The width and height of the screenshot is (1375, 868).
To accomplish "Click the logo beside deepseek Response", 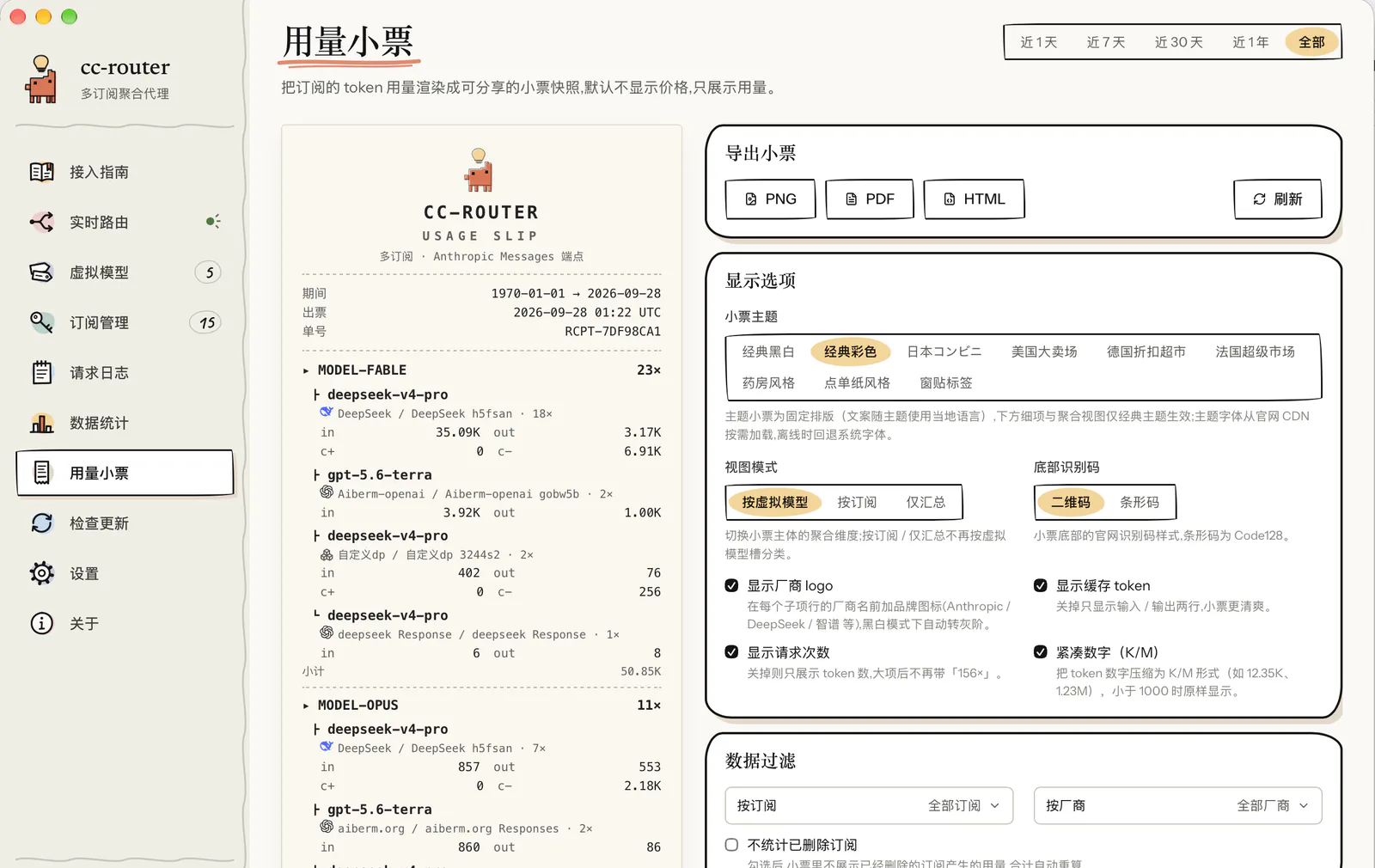I will (327, 633).
